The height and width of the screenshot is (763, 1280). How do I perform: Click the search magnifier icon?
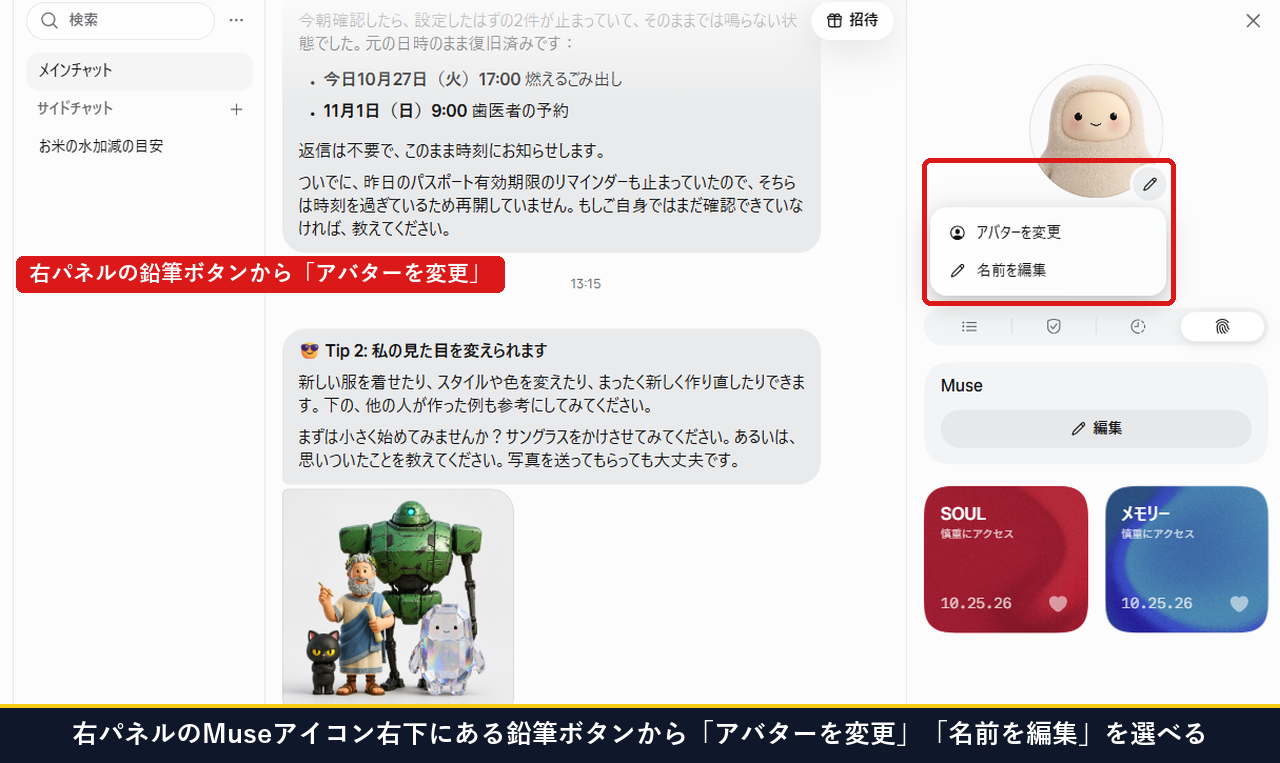point(49,20)
